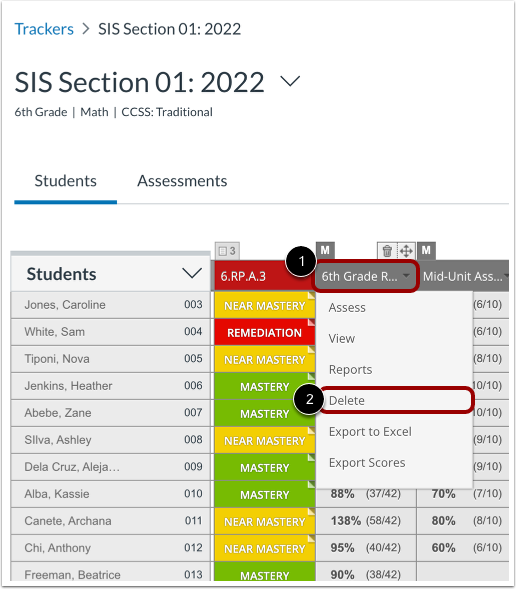Click the move arrows icon
516x589 pixels.
click(x=406, y=251)
